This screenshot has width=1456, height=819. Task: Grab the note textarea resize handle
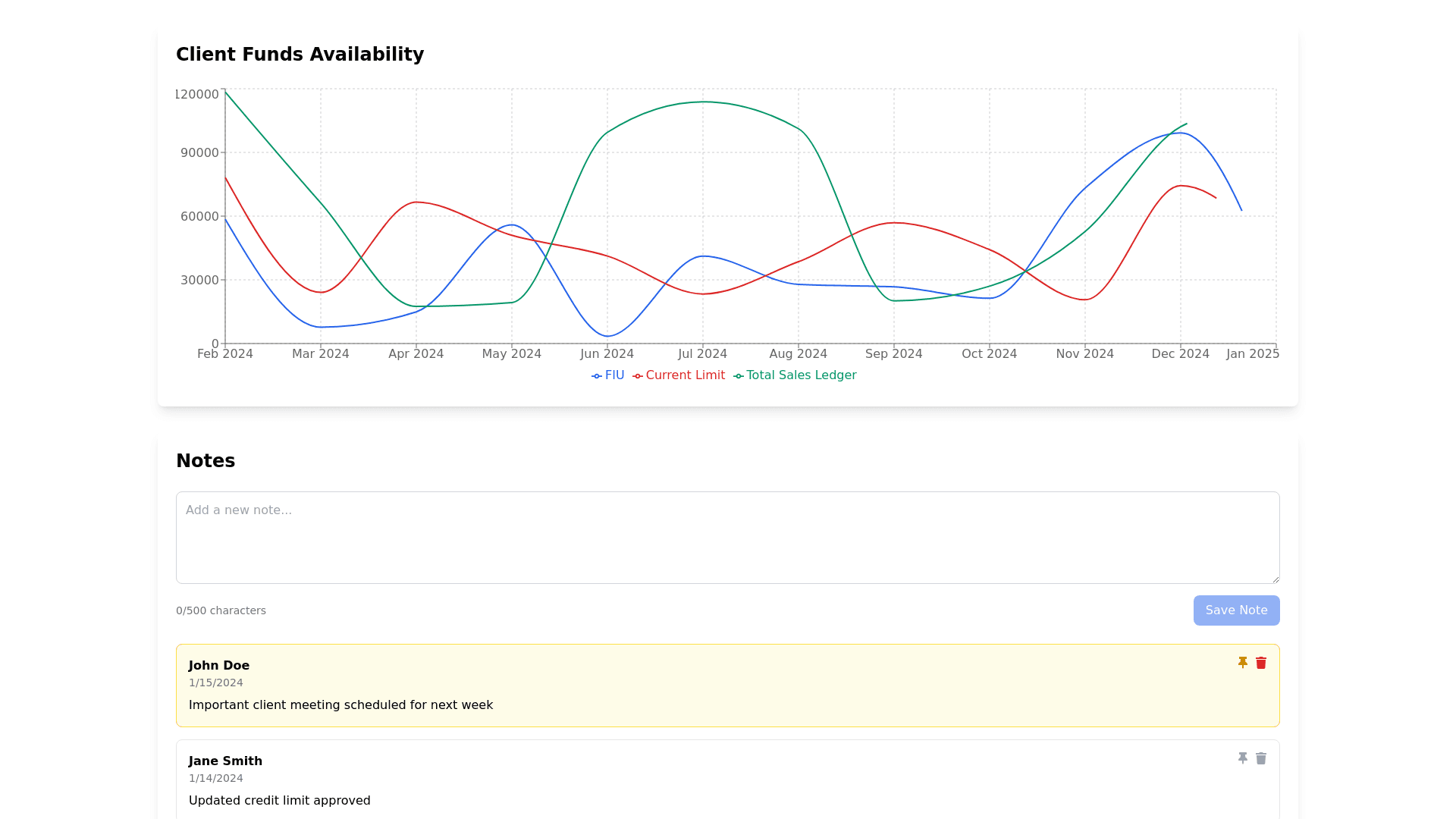tap(1275, 579)
